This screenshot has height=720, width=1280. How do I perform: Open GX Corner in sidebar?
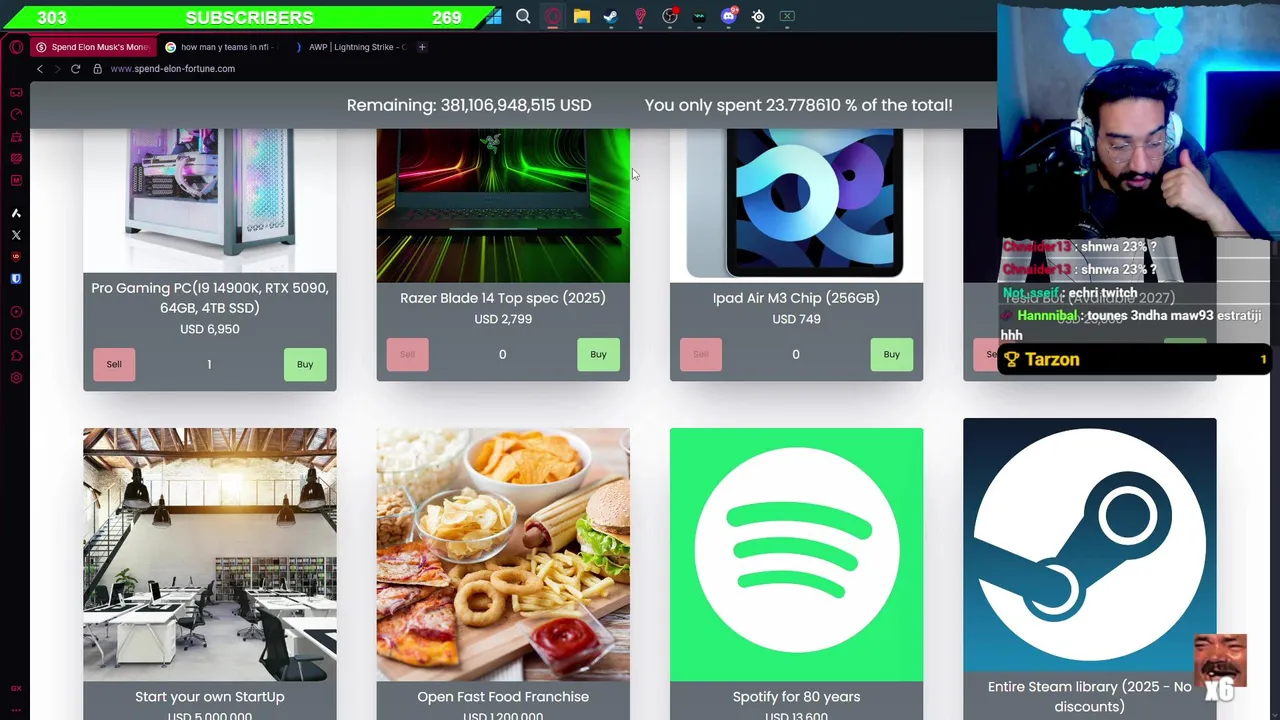[x=16, y=92]
